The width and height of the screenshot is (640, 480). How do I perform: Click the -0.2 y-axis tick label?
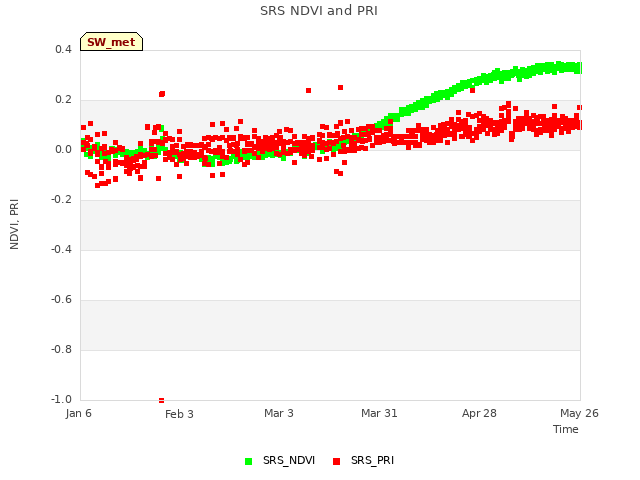click(x=61, y=200)
